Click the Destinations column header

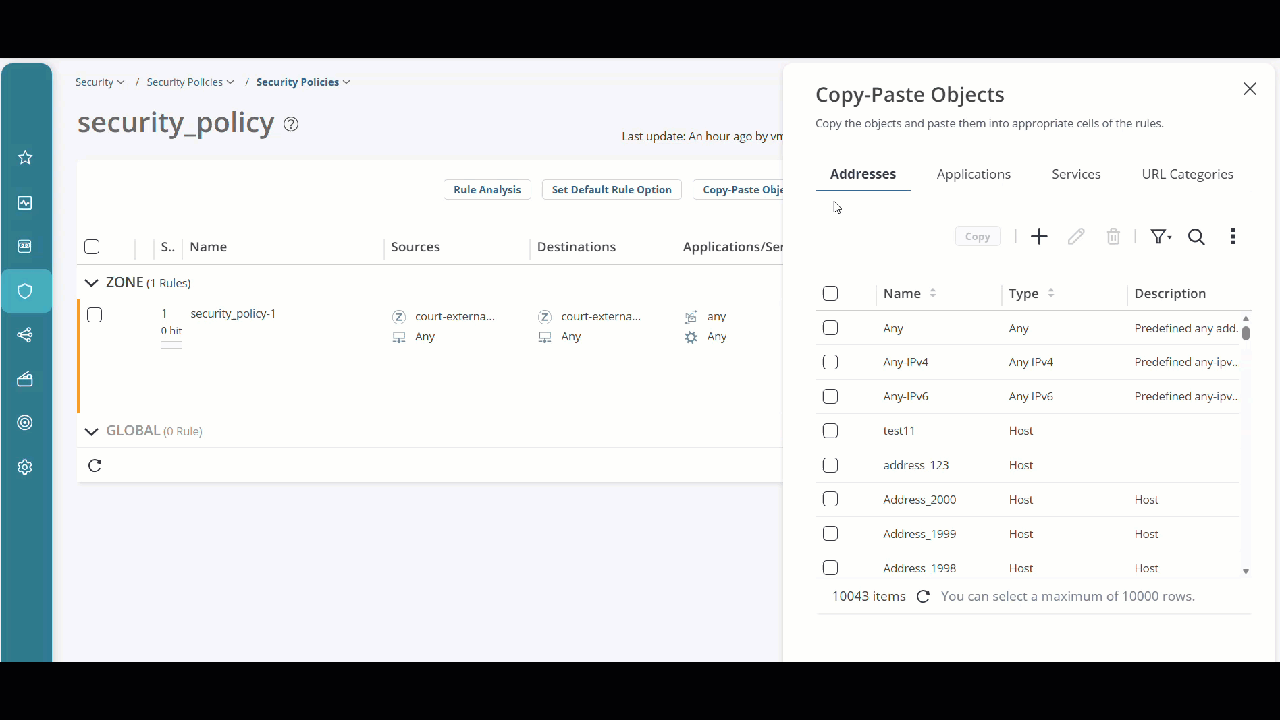pos(576,247)
